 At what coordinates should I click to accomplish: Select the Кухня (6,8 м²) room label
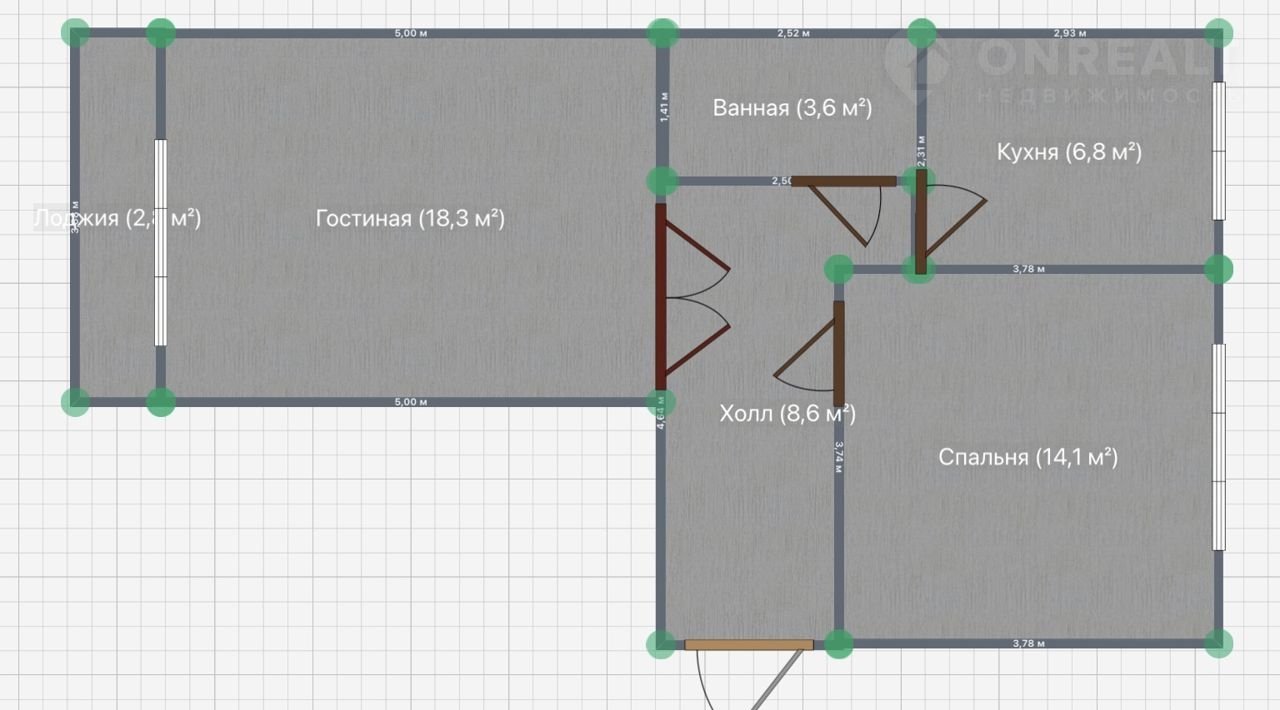click(x=1069, y=152)
